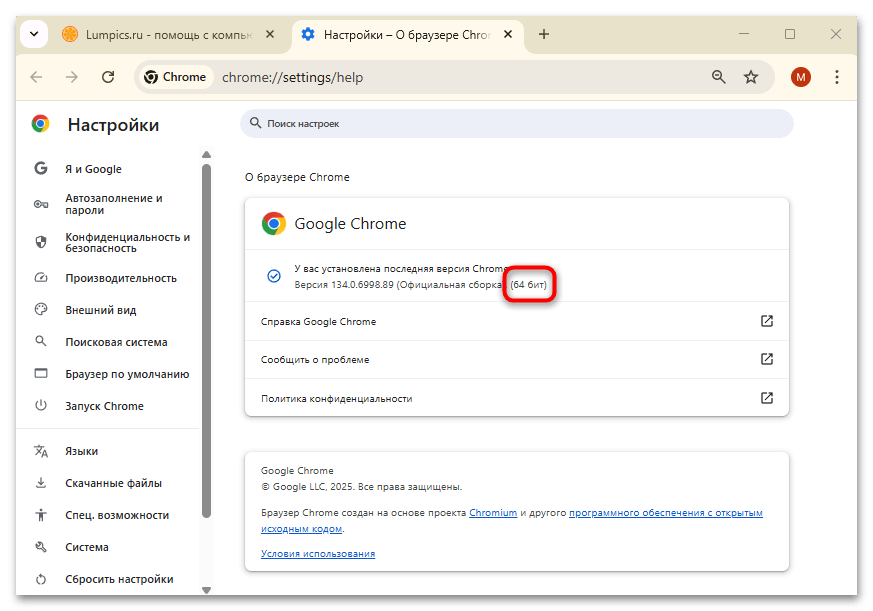Click the translate icon for Языки
This screenshot has height=611, width=873.
pos(41,451)
